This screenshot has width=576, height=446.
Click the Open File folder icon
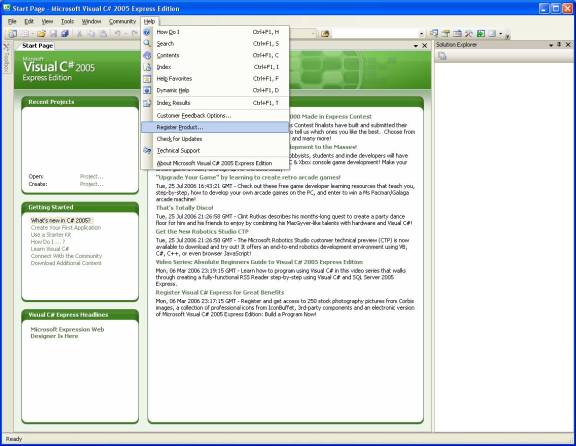coord(41,34)
